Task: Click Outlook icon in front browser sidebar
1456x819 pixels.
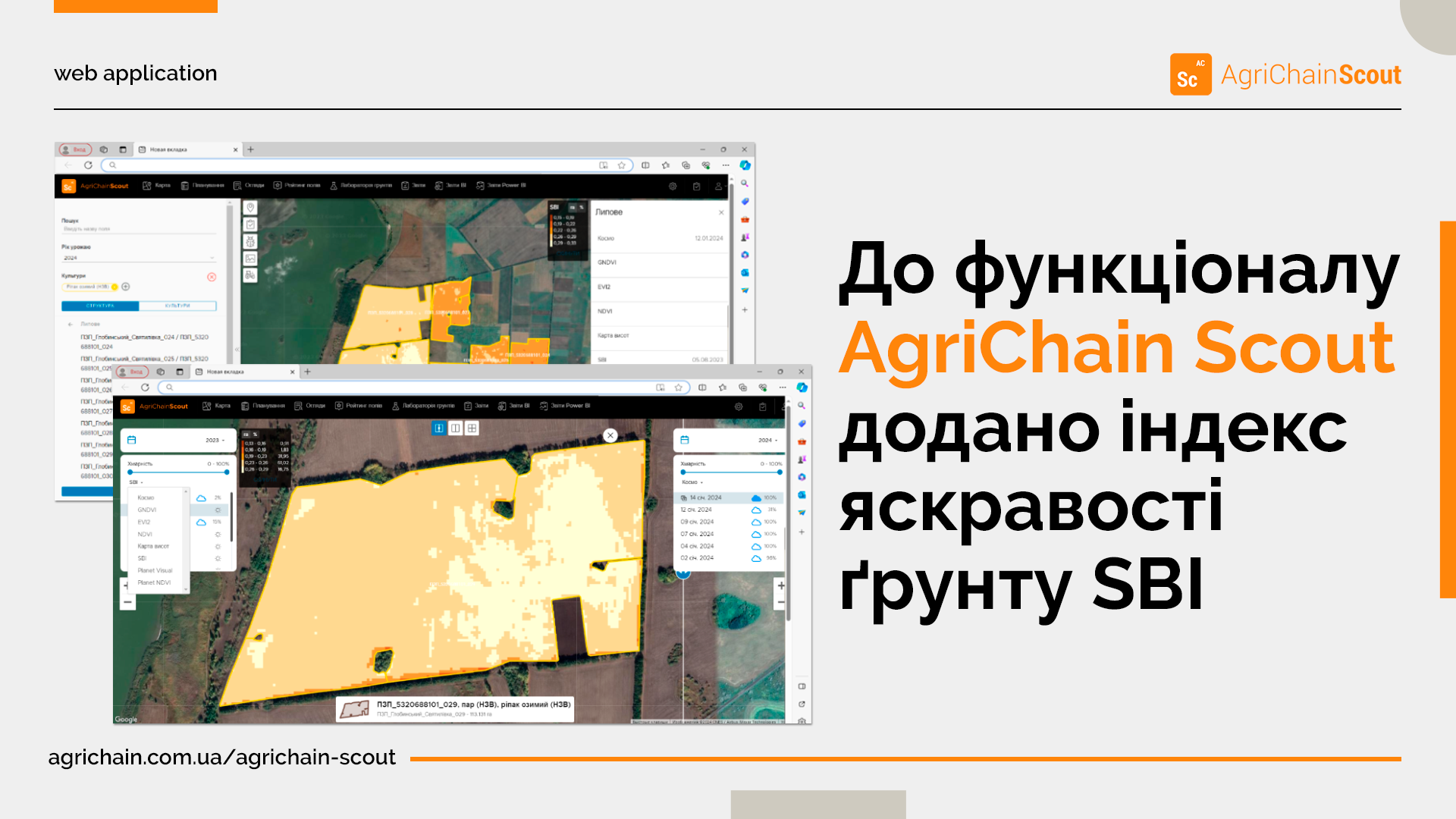Action: 802,495
